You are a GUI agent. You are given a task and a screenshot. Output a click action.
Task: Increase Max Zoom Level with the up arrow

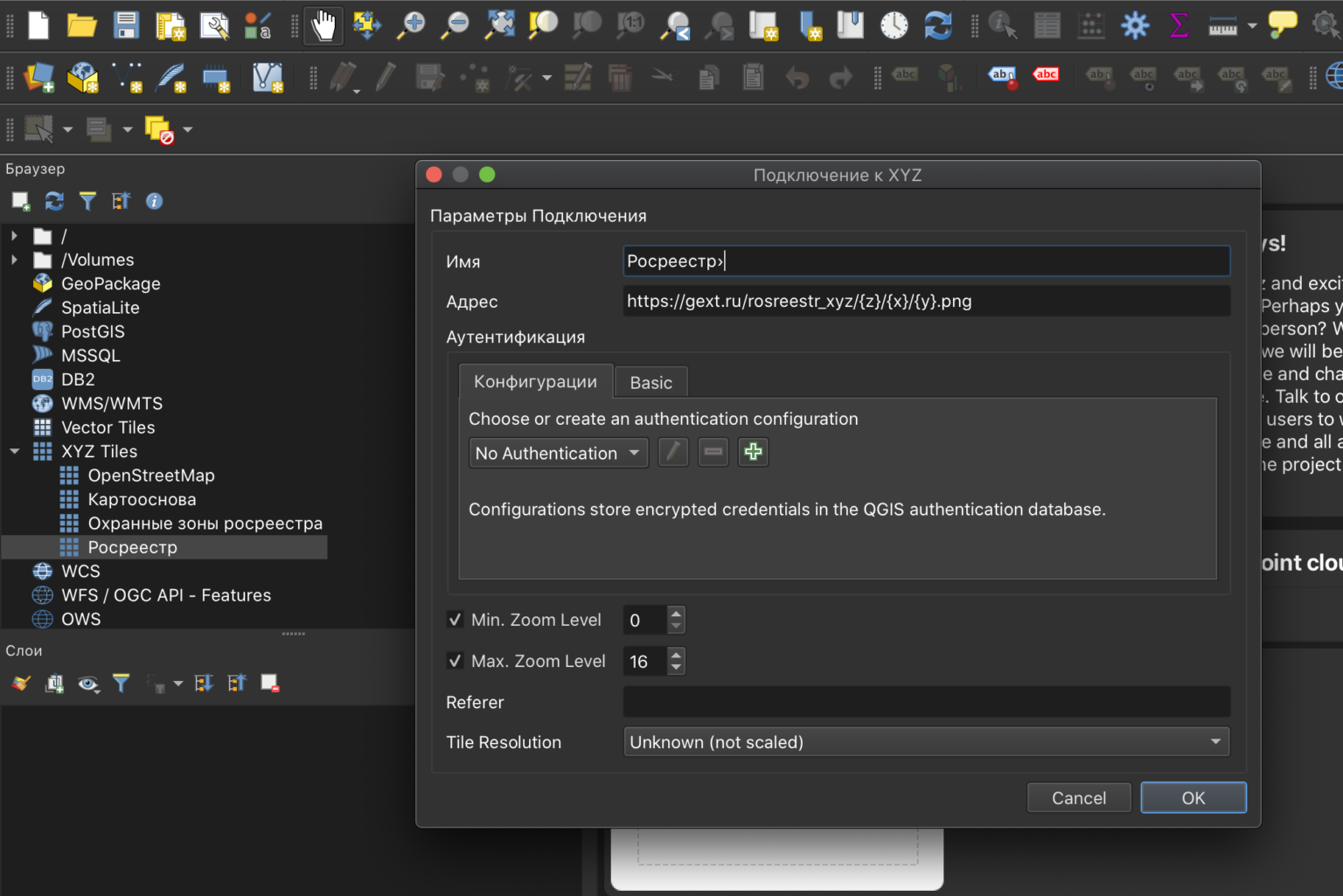click(x=676, y=656)
